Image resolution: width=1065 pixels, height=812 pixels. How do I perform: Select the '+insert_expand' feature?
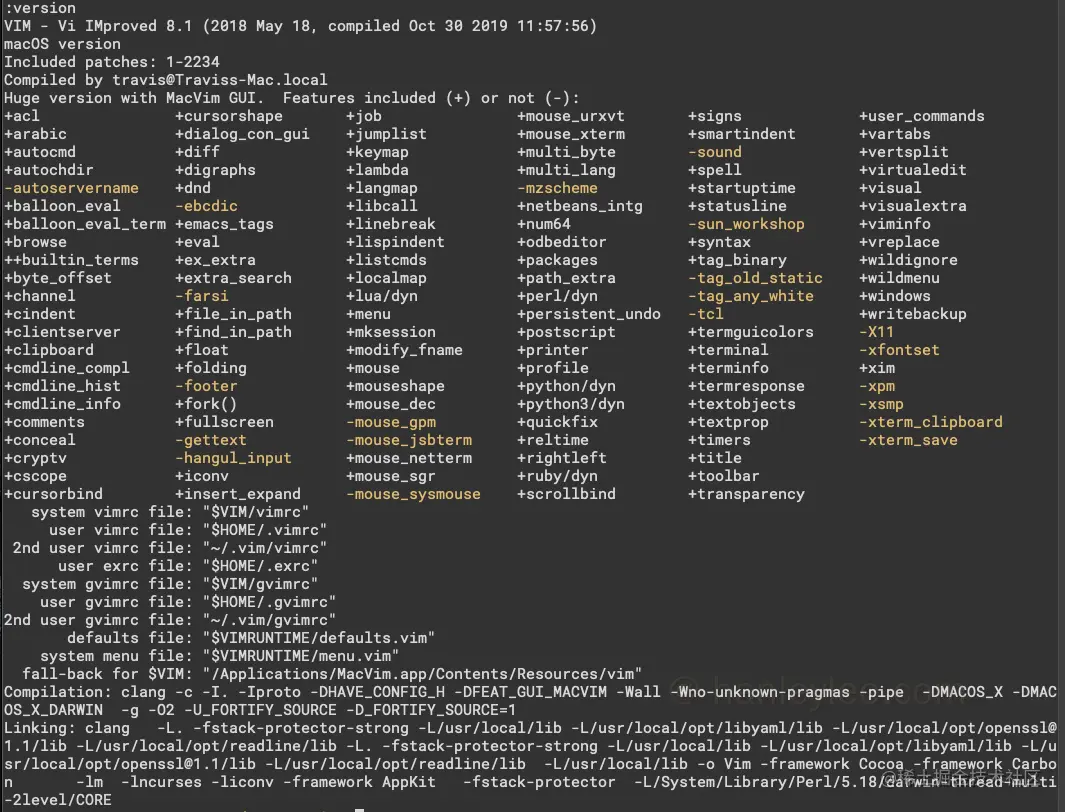[238, 494]
